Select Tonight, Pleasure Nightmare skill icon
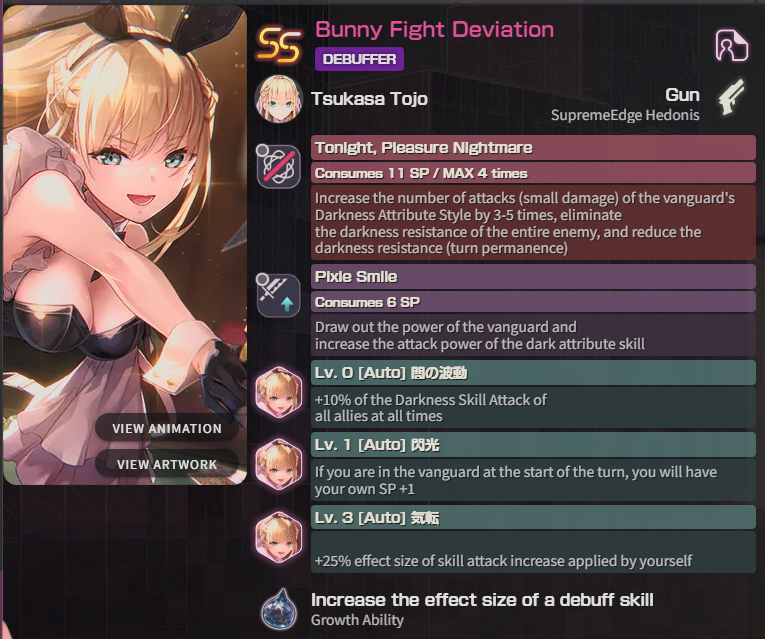This screenshot has width=765, height=639. pyautogui.click(x=279, y=166)
